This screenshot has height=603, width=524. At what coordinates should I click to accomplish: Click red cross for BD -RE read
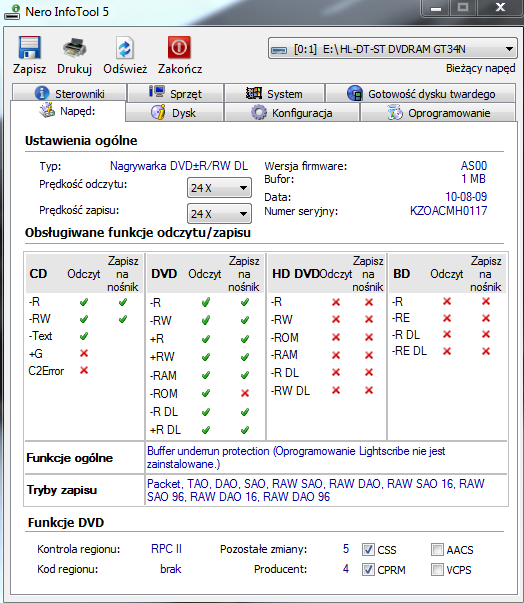(x=447, y=318)
